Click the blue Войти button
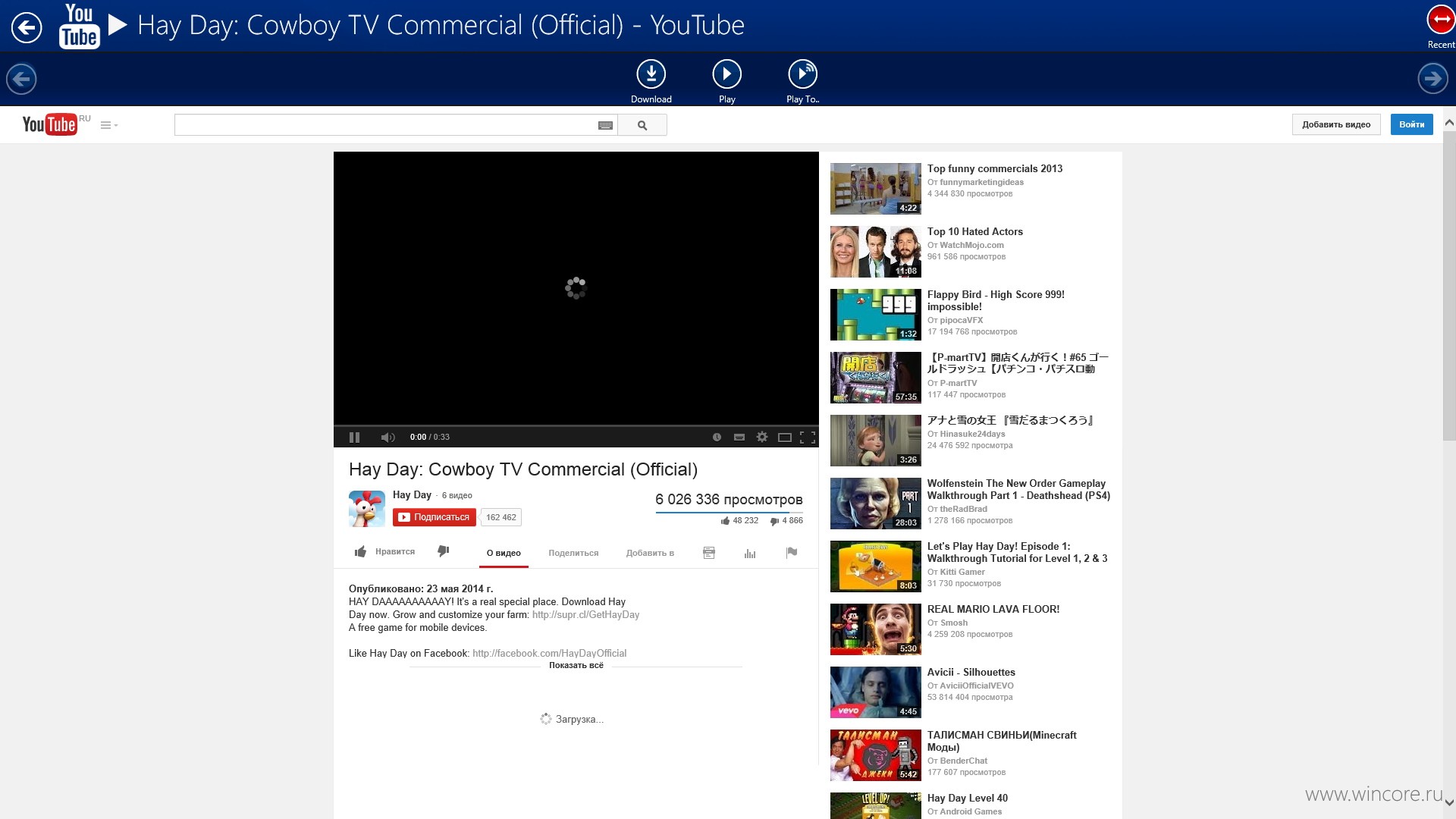The height and width of the screenshot is (819, 1456). tap(1411, 124)
